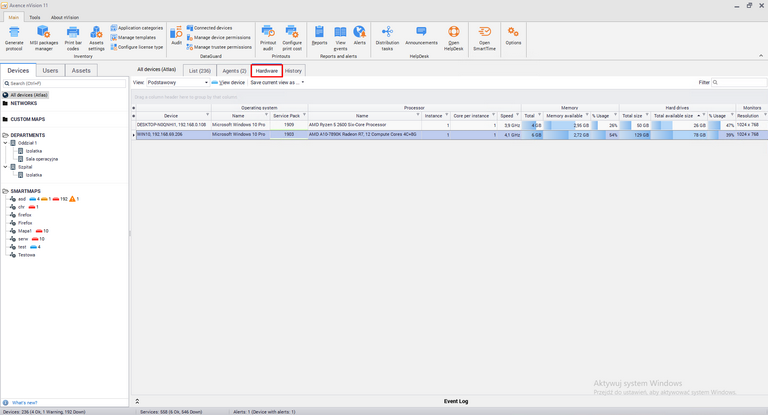The width and height of the screenshot is (768, 415).
Task: Open the View Podstawowy combo box
Action: click(x=178, y=83)
